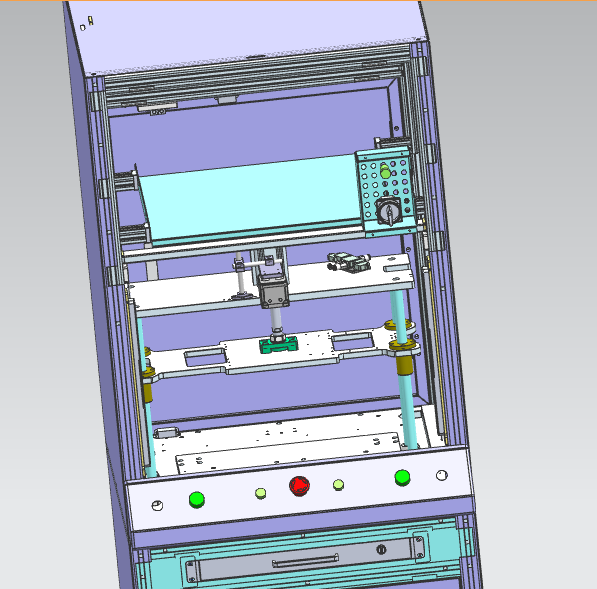Select the green indicator lamp on perforated box
Image resolution: width=597 pixels, height=589 pixels.
385,172
